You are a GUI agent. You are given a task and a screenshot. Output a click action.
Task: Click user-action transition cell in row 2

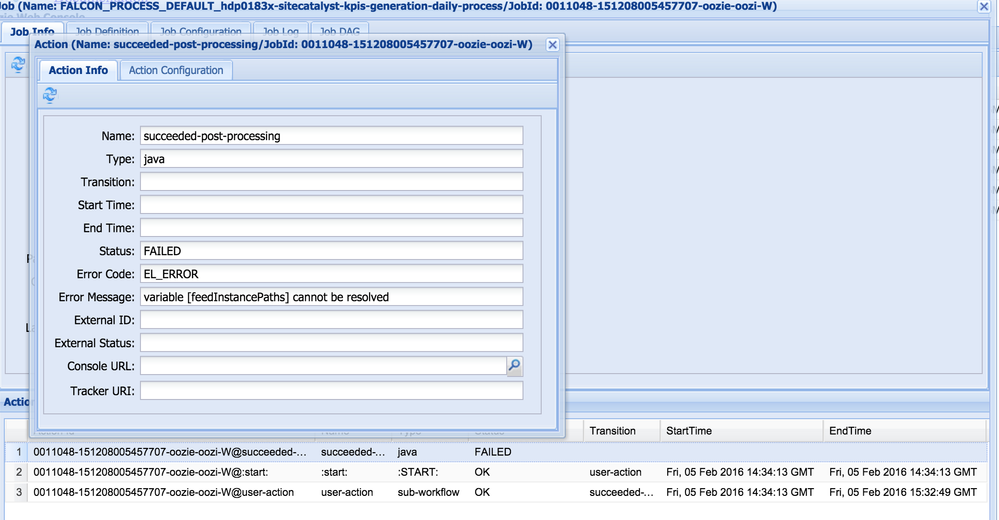(x=615, y=472)
